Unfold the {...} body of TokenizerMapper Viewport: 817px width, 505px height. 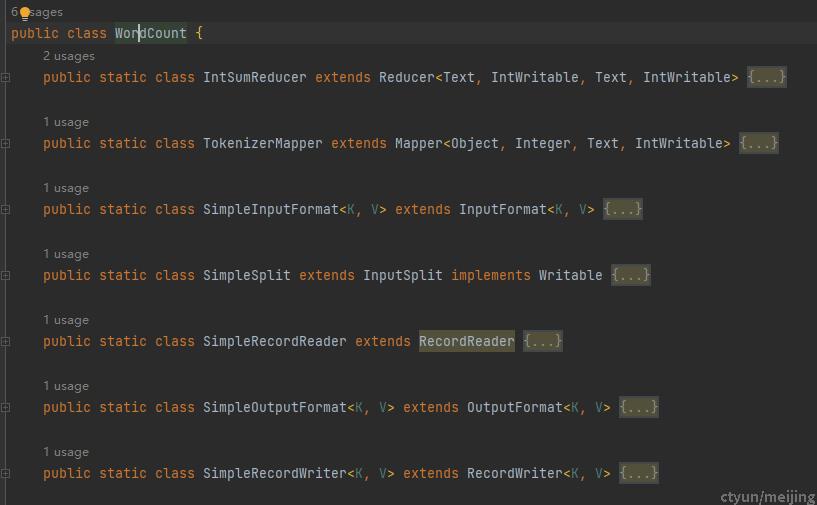point(759,143)
